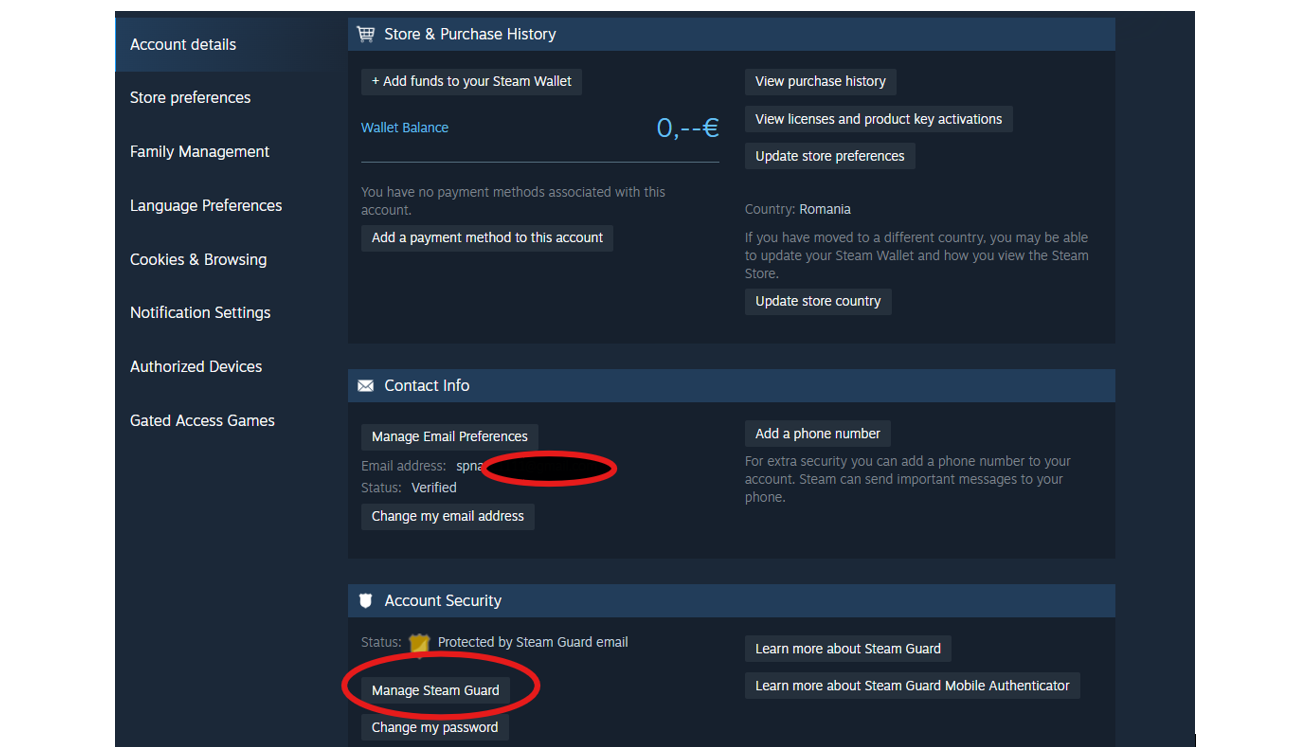This screenshot has height=747, width=1312.
Task: Open Notification Settings in the sidebar
Action: point(200,313)
